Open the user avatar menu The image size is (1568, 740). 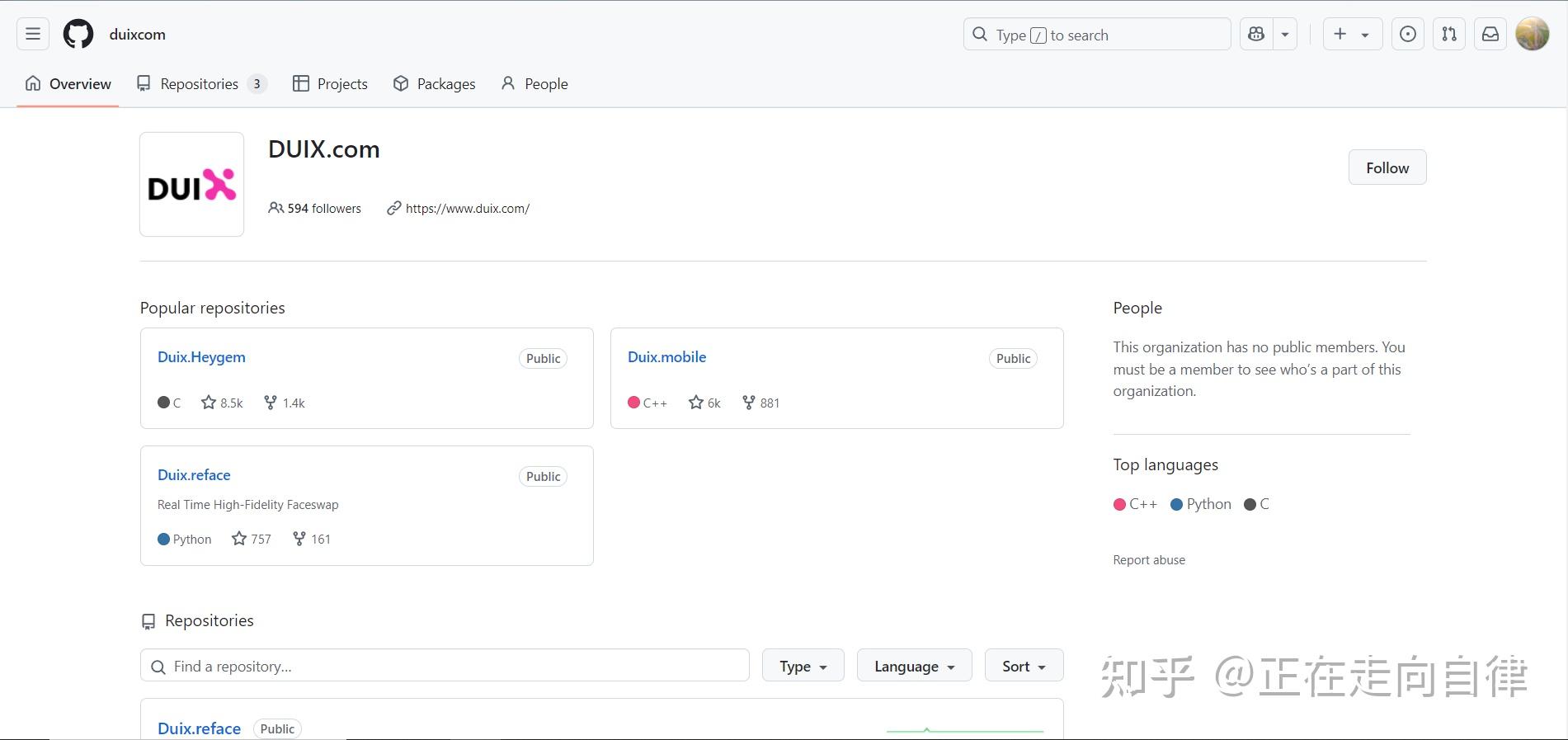(x=1533, y=35)
